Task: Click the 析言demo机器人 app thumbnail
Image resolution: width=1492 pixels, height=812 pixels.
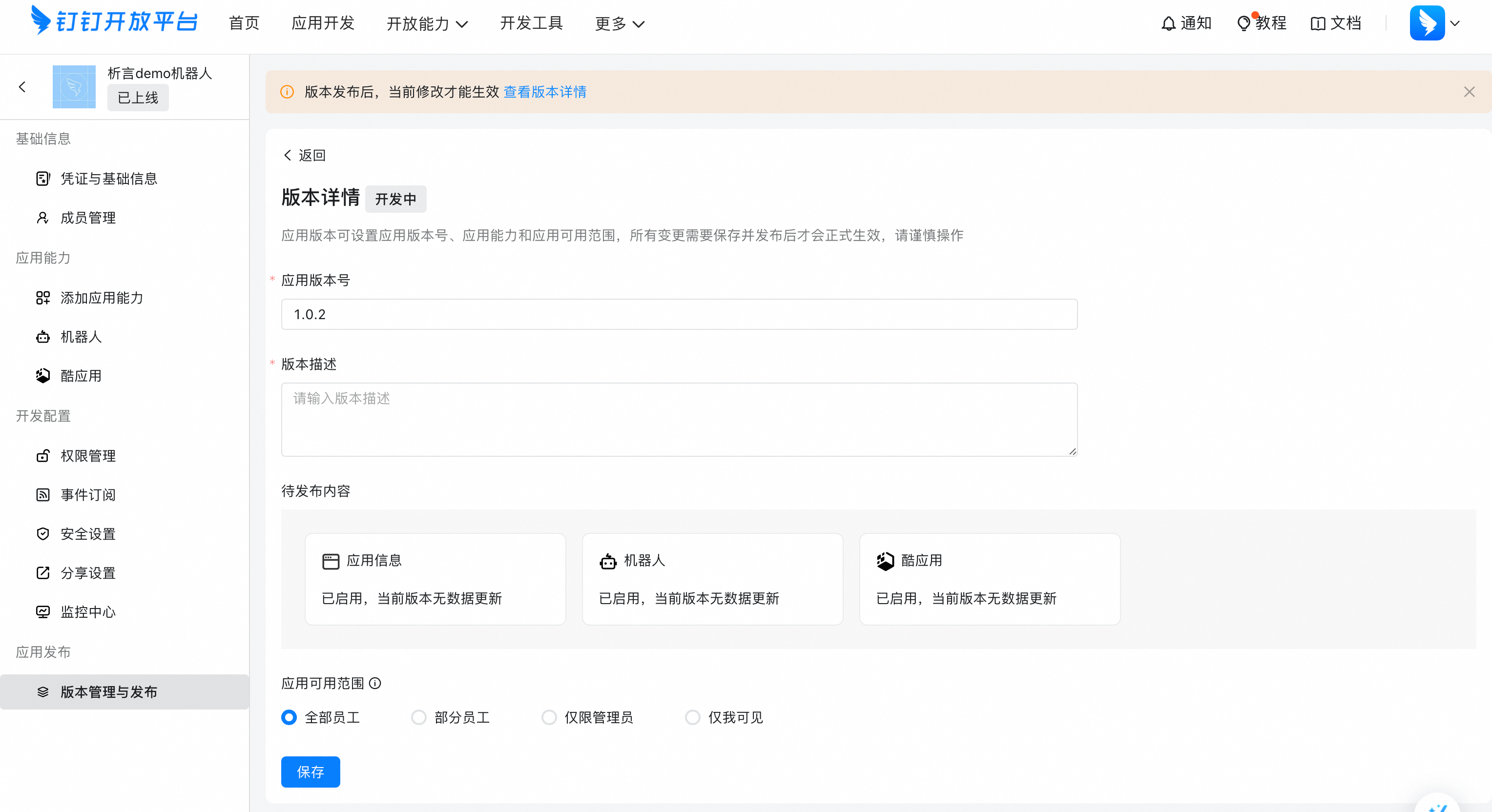Action: click(x=74, y=87)
